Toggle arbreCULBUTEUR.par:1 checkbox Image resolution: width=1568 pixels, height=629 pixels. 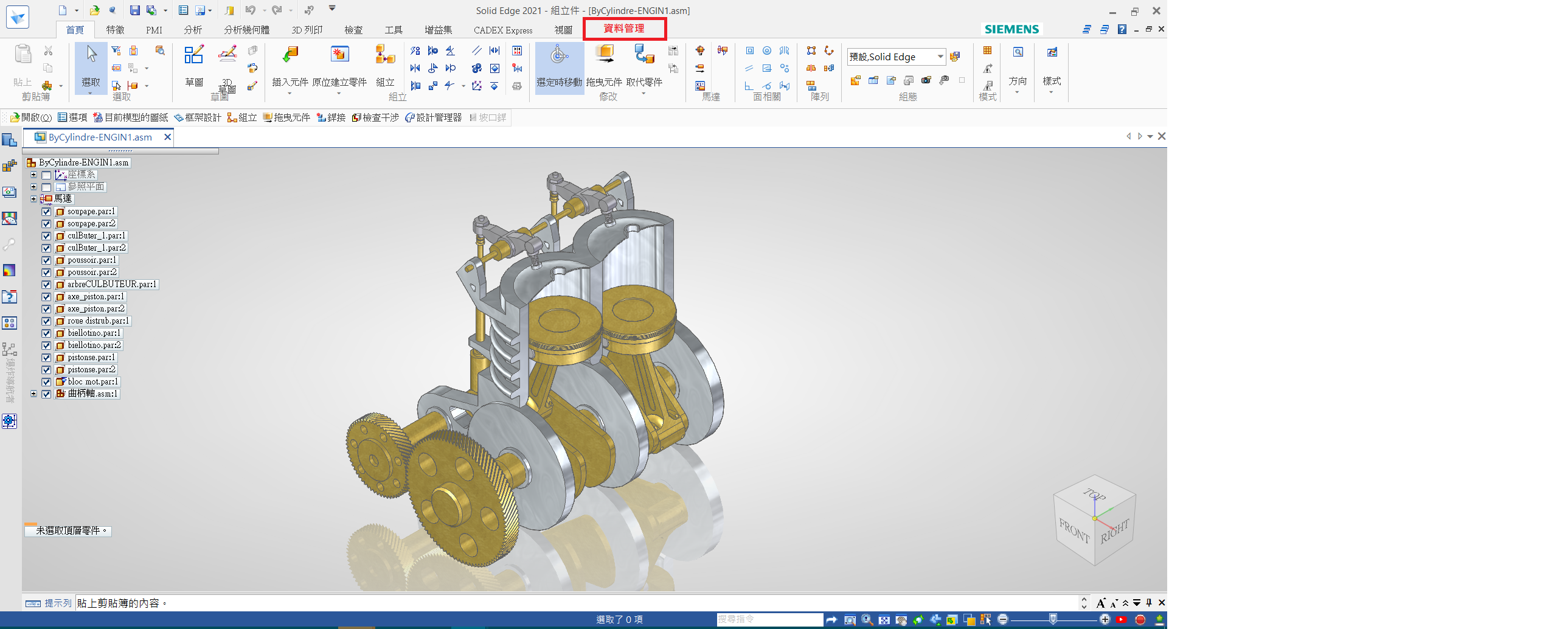point(46,285)
